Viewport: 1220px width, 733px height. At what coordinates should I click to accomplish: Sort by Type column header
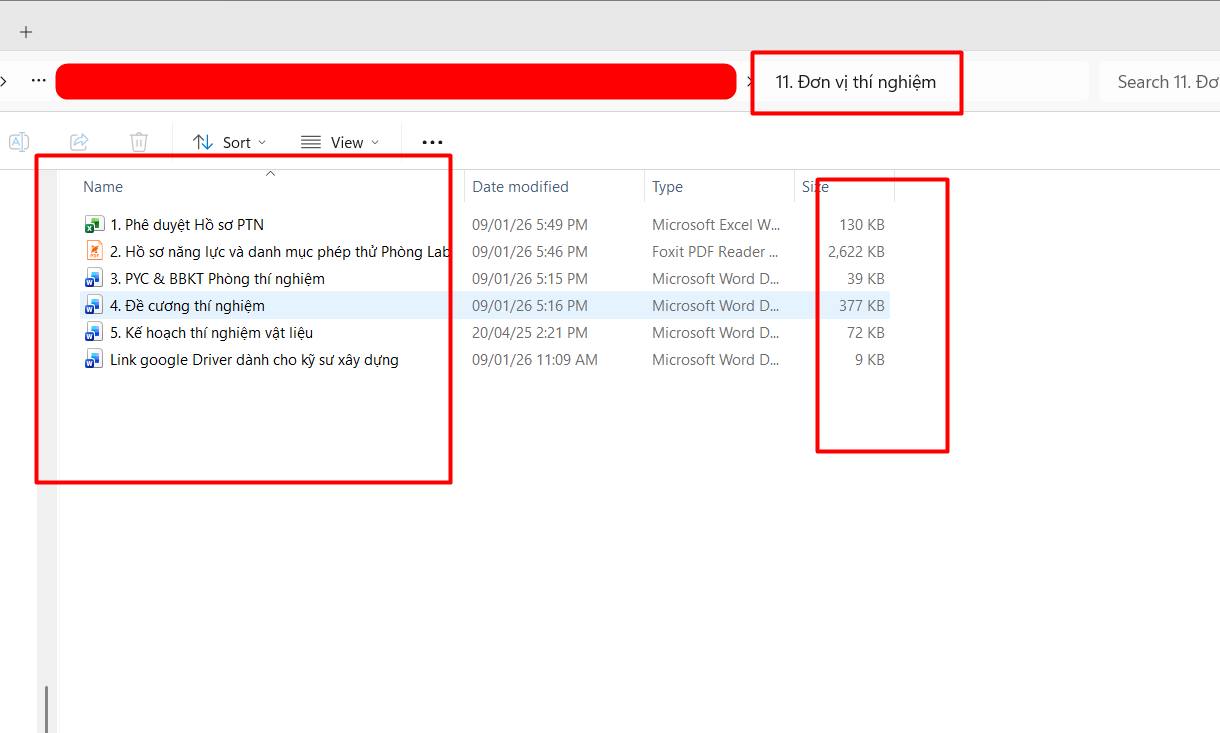[667, 187]
